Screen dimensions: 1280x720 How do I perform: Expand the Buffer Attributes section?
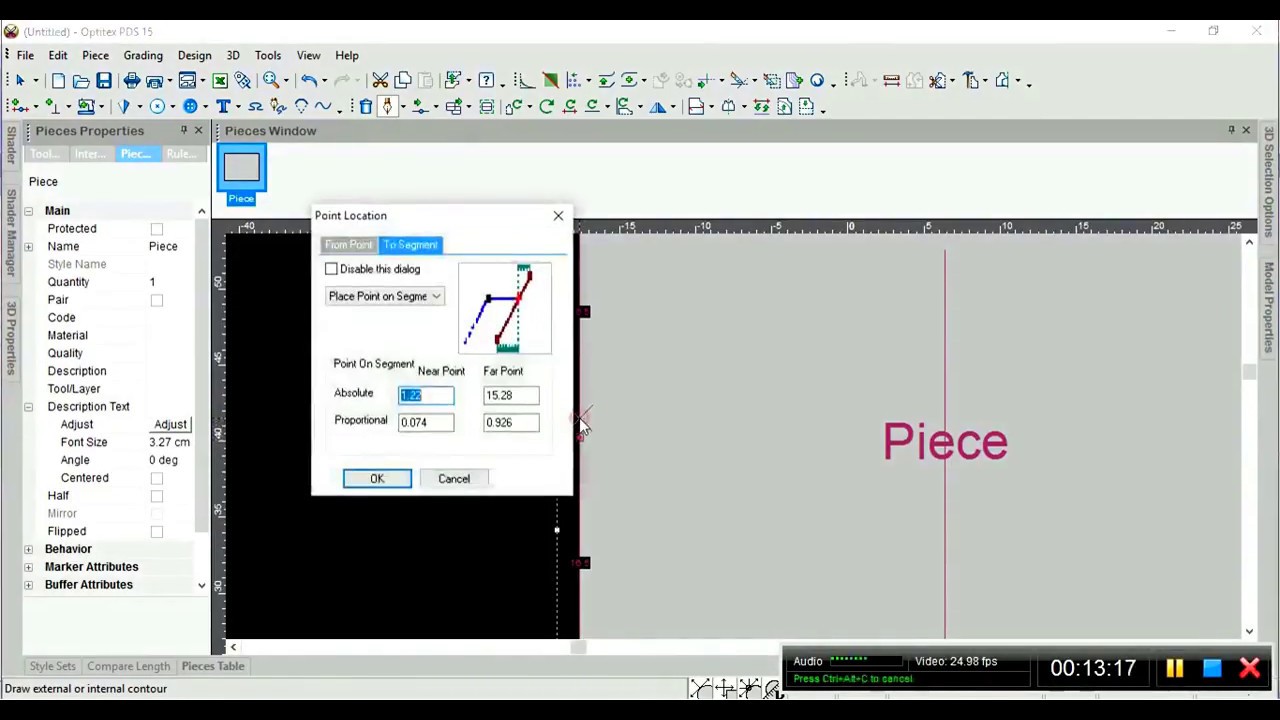(x=28, y=585)
